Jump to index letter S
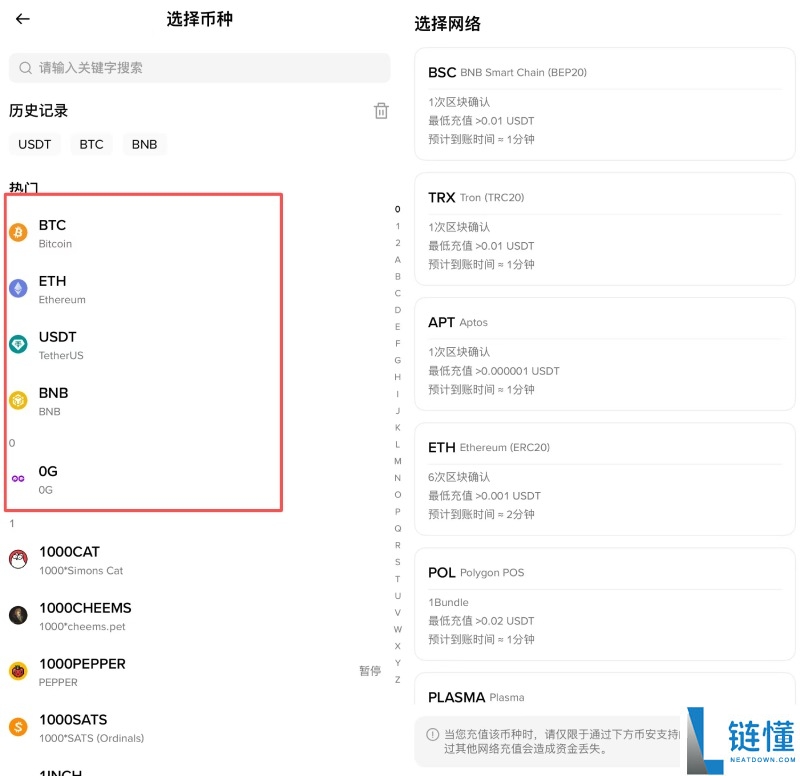 click(x=397, y=562)
